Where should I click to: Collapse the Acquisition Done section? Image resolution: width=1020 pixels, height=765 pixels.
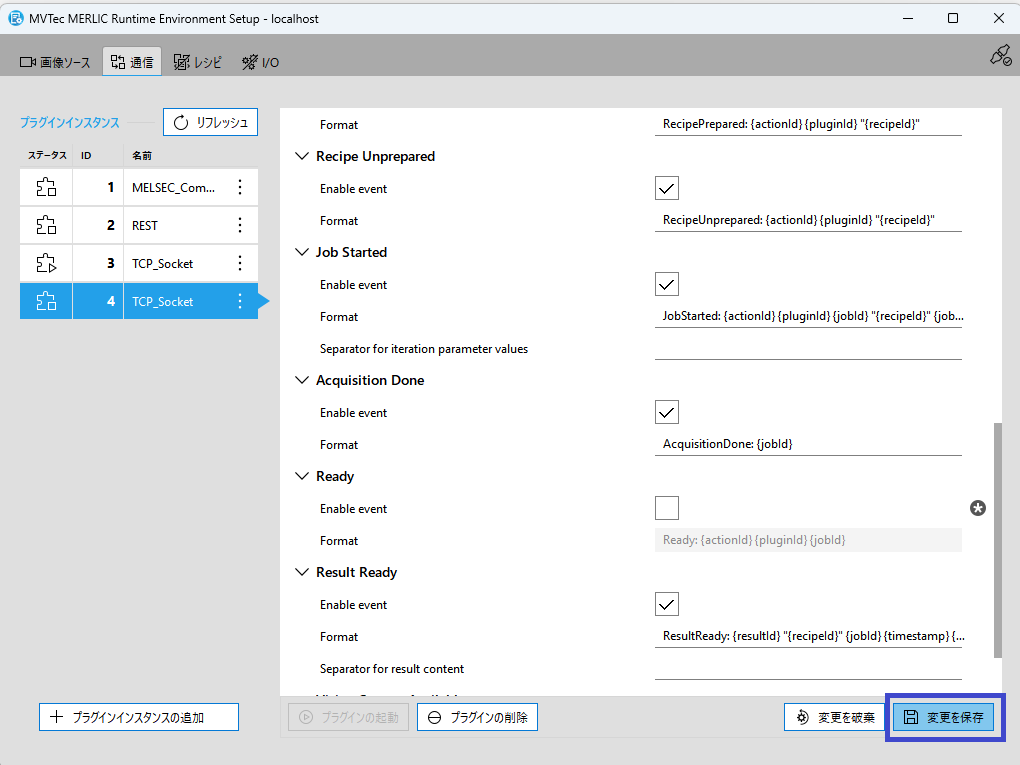(x=302, y=380)
